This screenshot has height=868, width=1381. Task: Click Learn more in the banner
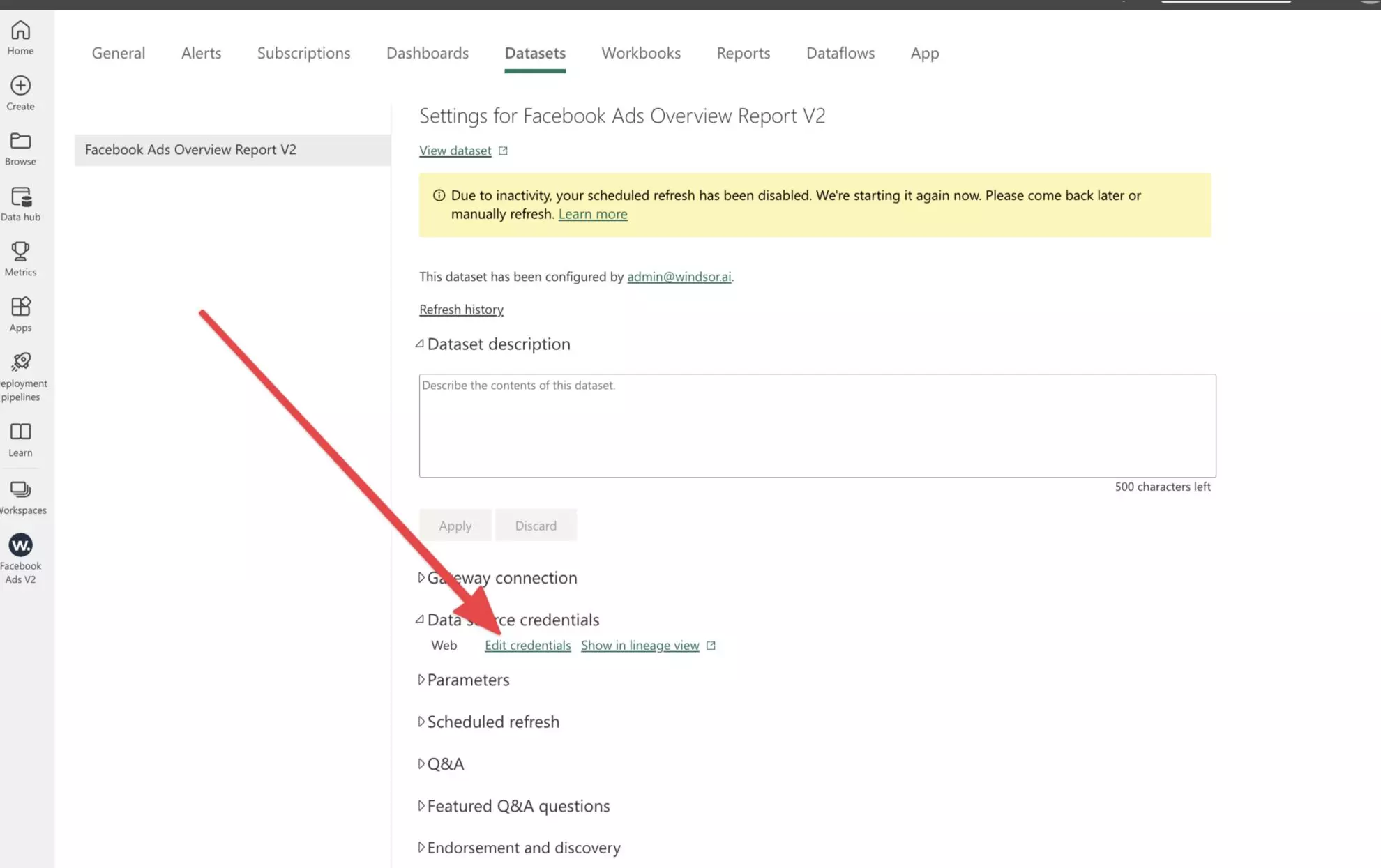593,214
